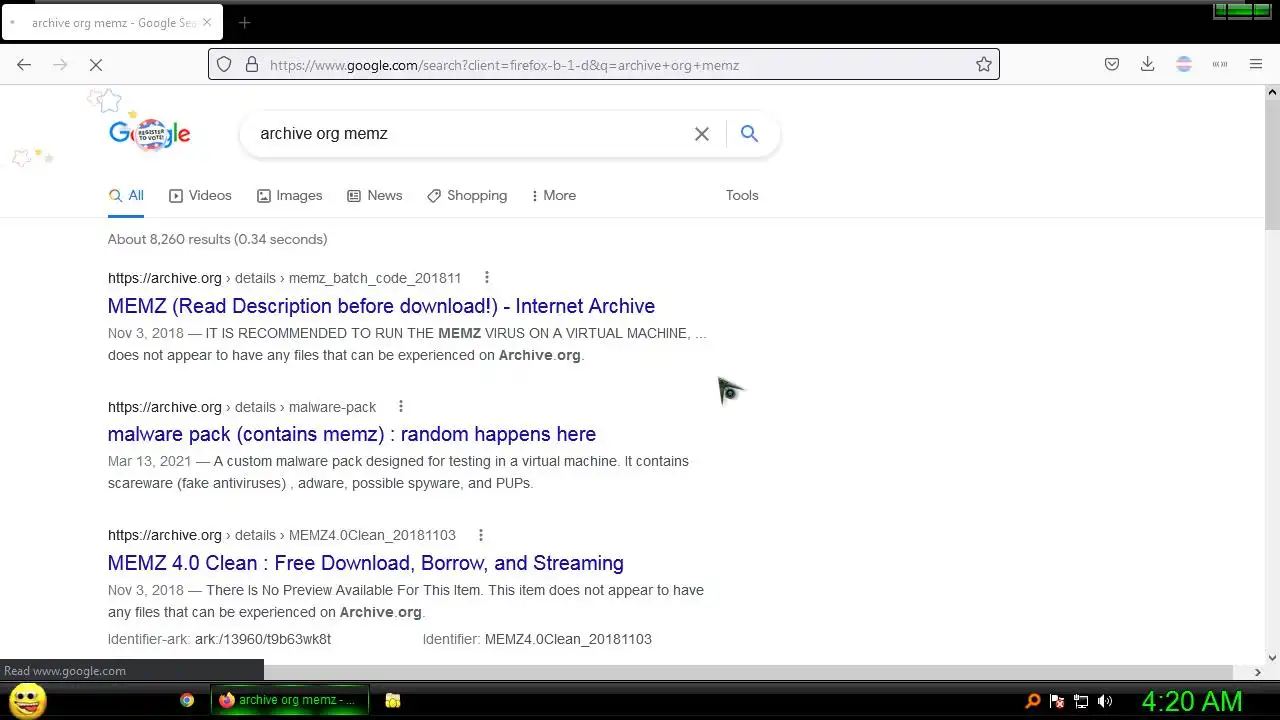Image resolution: width=1280 pixels, height=720 pixels.
Task: Open options for the MEMZ4.0Clean result
Action: (481, 535)
